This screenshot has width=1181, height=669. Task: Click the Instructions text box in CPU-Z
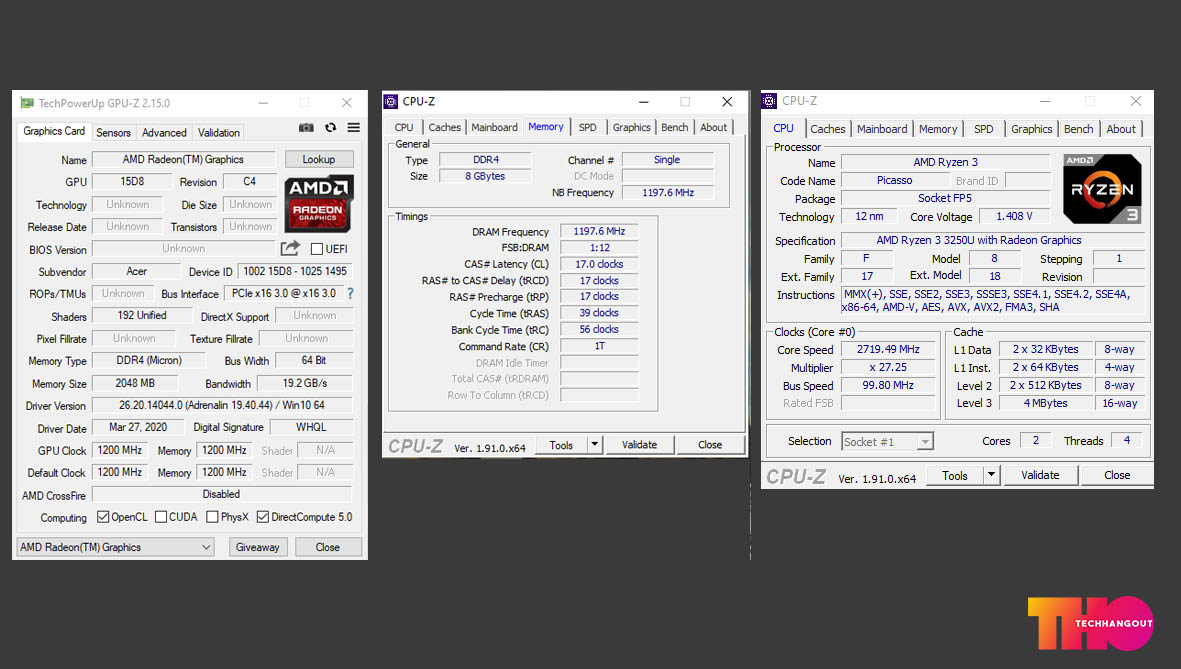993,301
